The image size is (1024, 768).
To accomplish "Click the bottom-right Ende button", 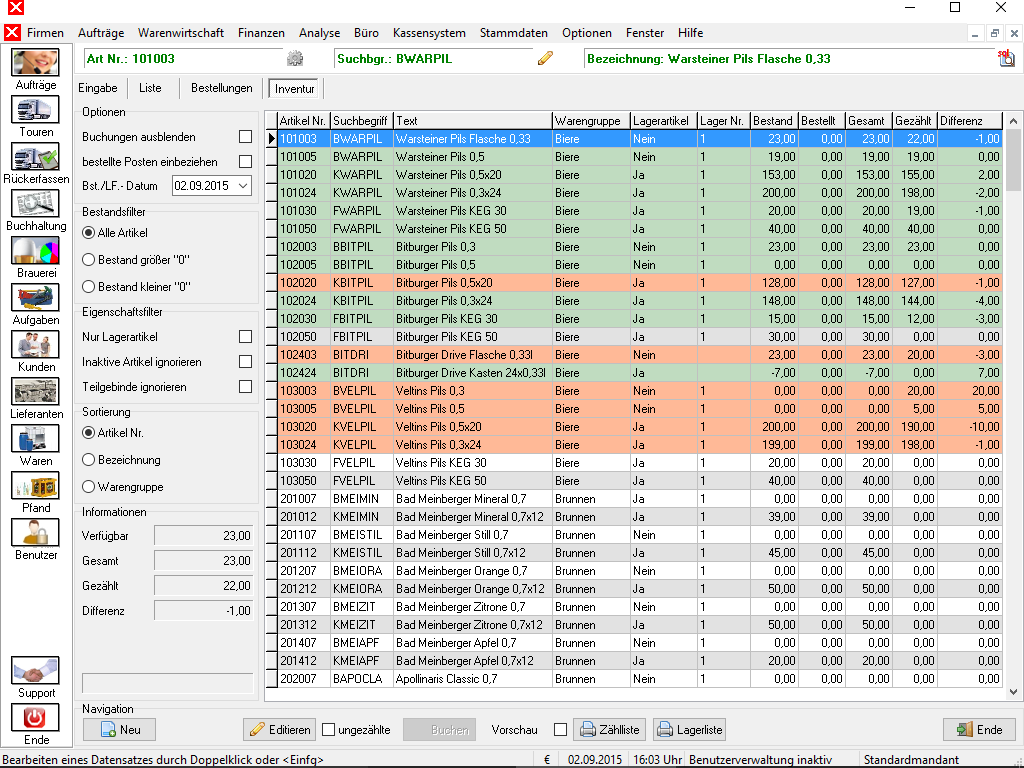I will (980, 729).
